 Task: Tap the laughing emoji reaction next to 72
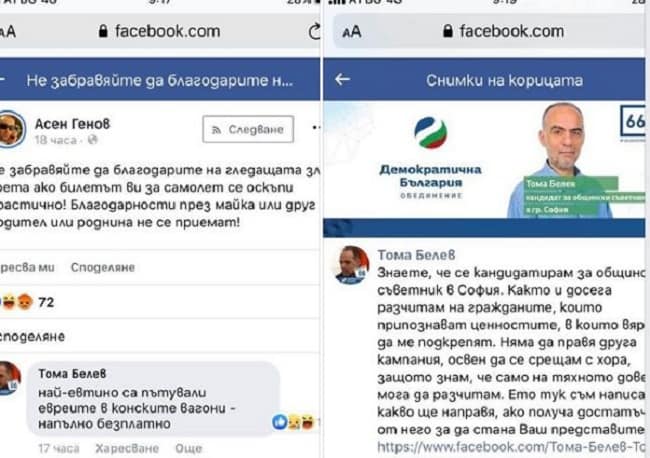click(9, 302)
